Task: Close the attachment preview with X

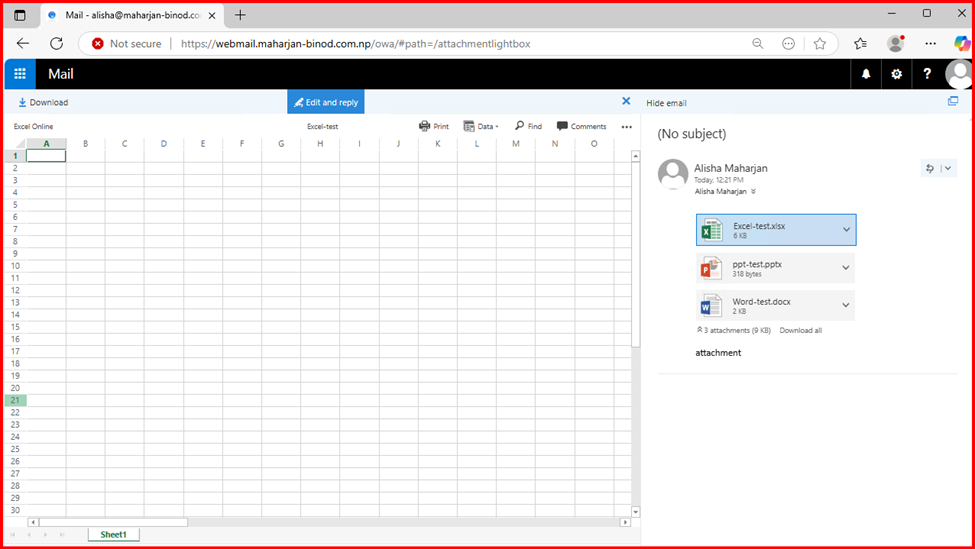Action: tap(626, 101)
